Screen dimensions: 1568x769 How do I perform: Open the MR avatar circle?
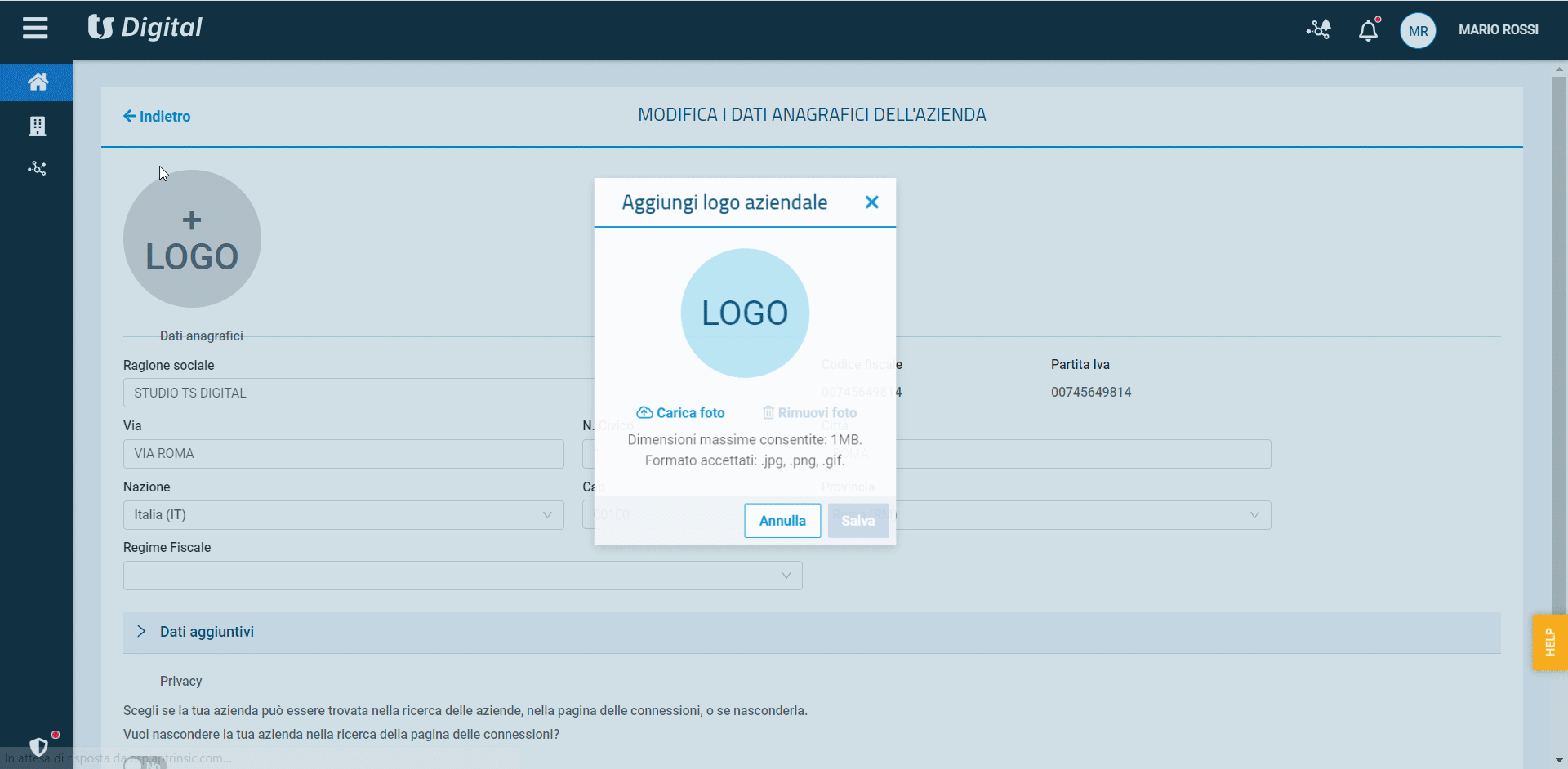tap(1418, 30)
